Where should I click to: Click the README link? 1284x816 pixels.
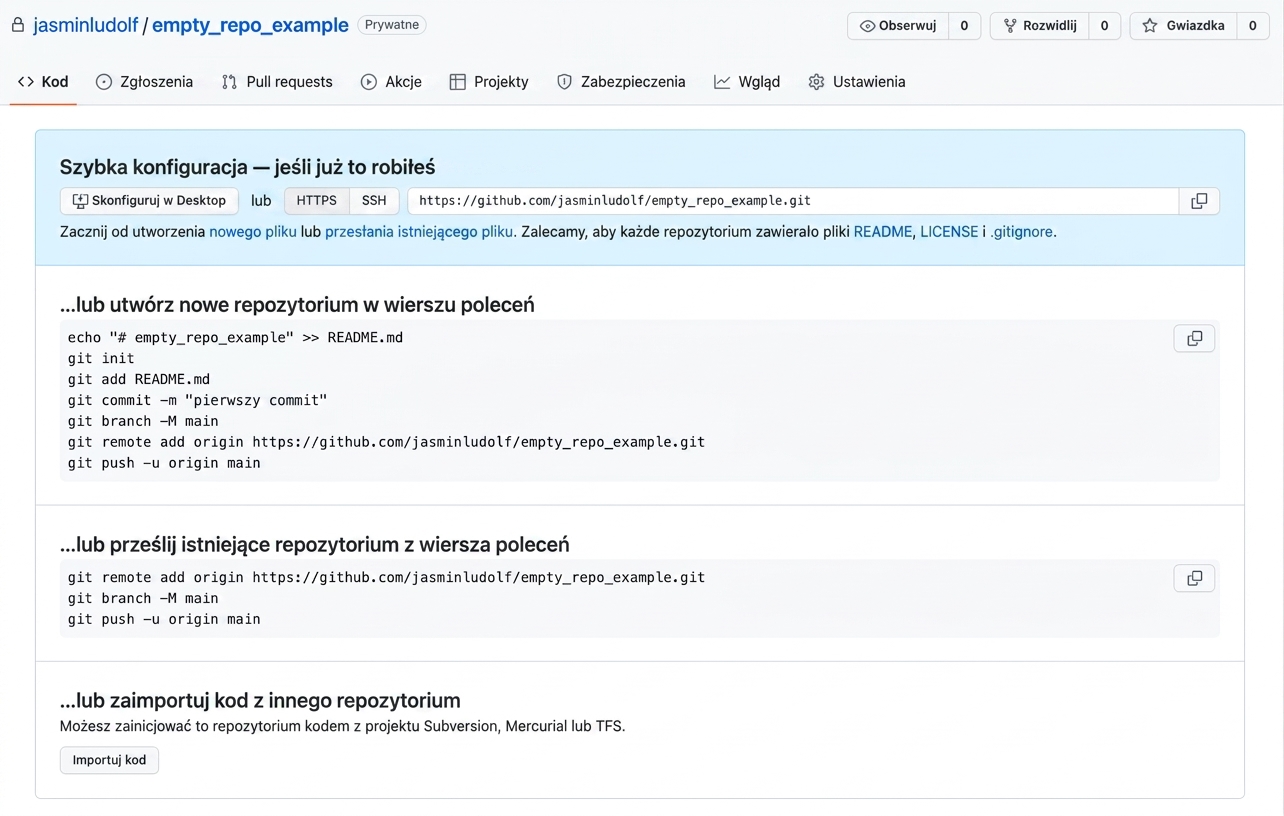pos(883,232)
